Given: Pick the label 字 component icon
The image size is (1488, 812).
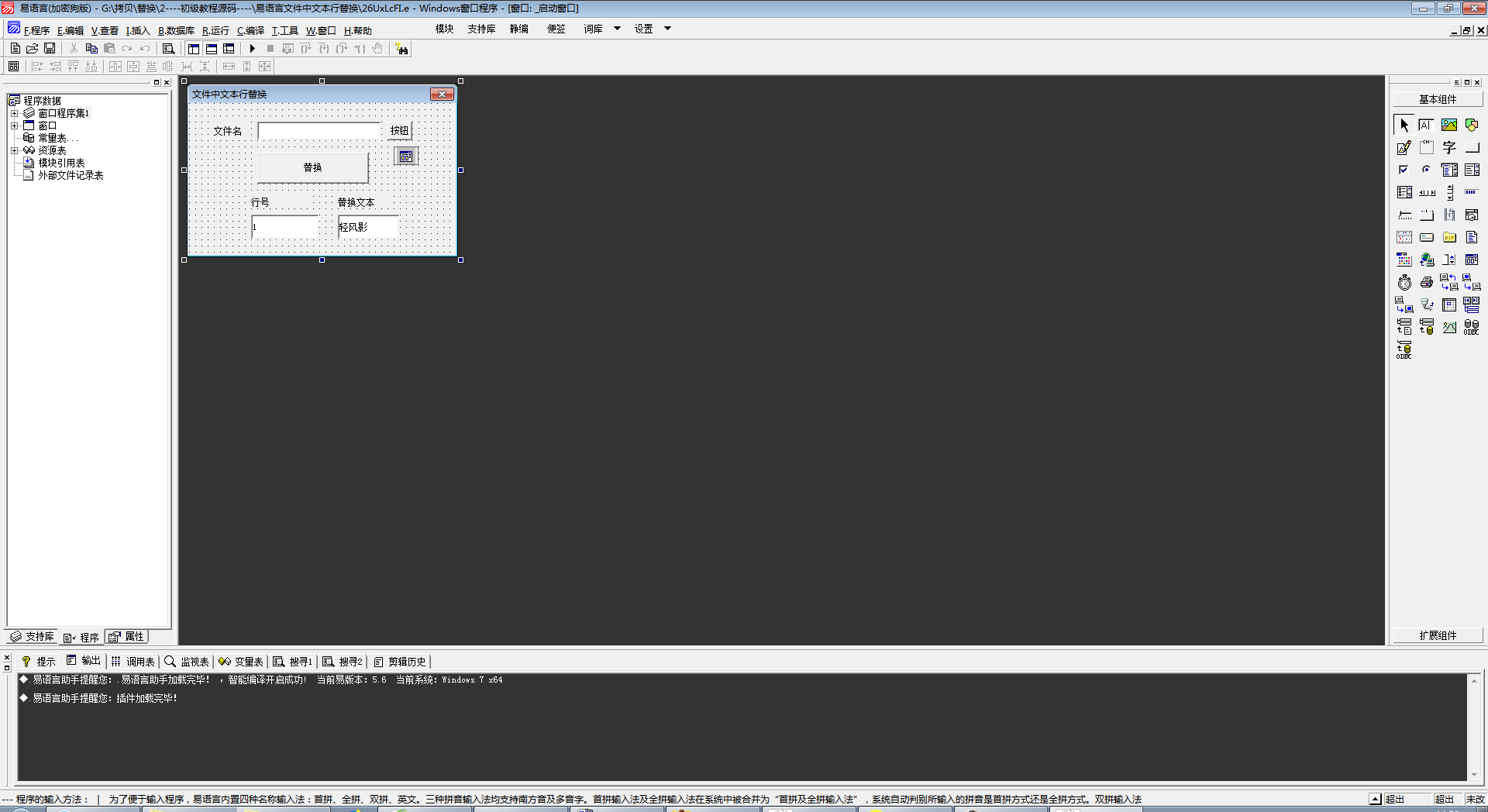Looking at the screenshot, I should click(x=1449, y=147).
